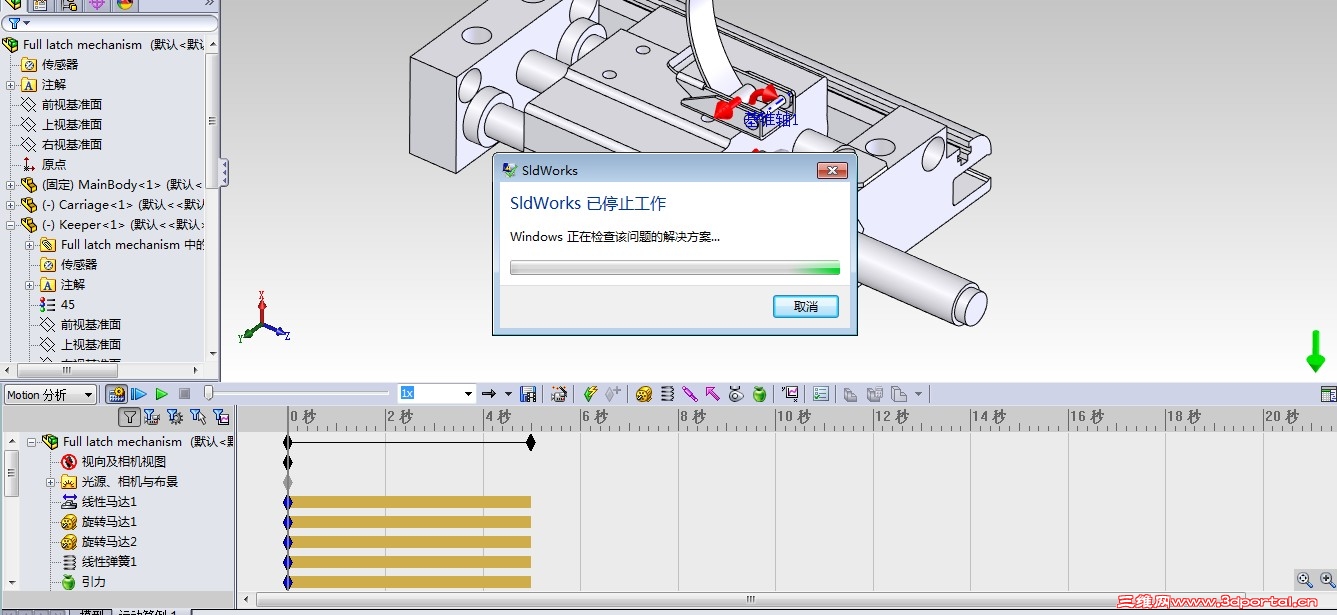Image resolution: width=1337 pixels, height=615 pixels.
Task: Select 旋转马达2 in the motion tree
Action: 109,542
